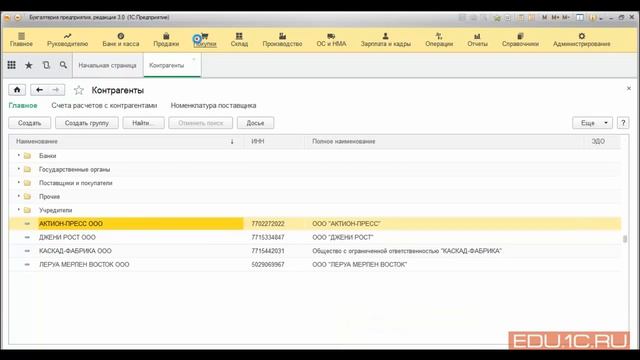Click the Полное наименование column header
Image resolution: width=640 pixels, height=360 pixels.
coord(444,141)
